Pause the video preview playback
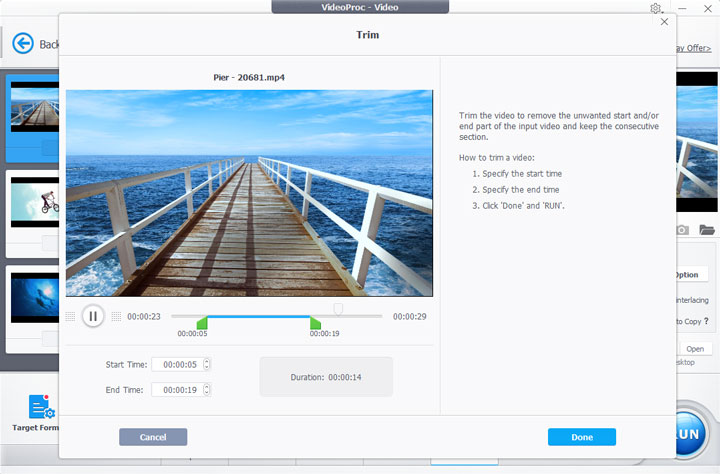 [x=93, y=316]
